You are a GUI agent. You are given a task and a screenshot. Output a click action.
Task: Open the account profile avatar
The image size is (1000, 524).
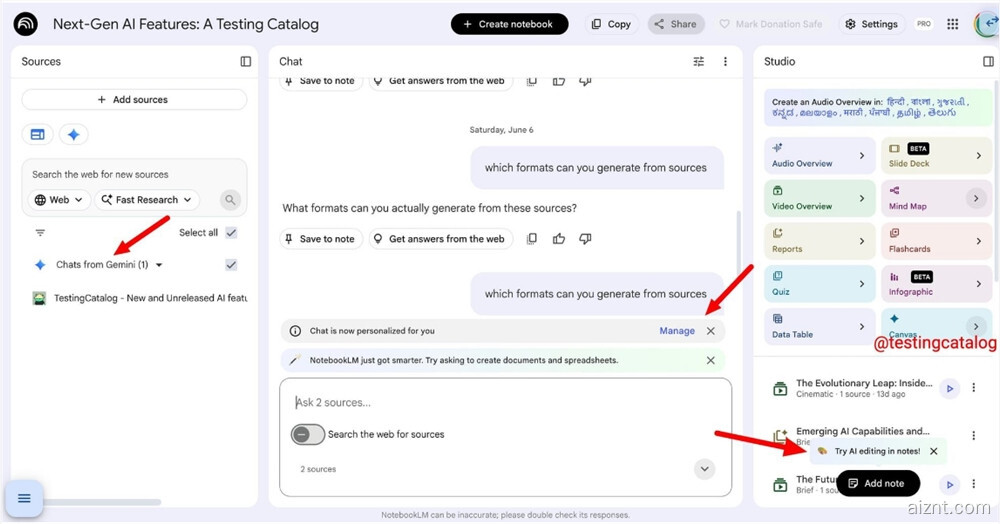[986, 24]
